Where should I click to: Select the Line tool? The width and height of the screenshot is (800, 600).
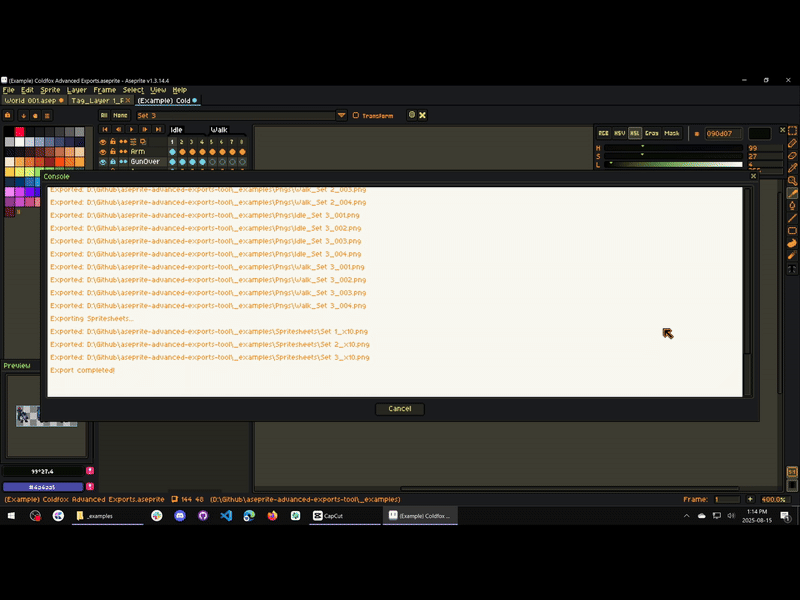(792, 218)
